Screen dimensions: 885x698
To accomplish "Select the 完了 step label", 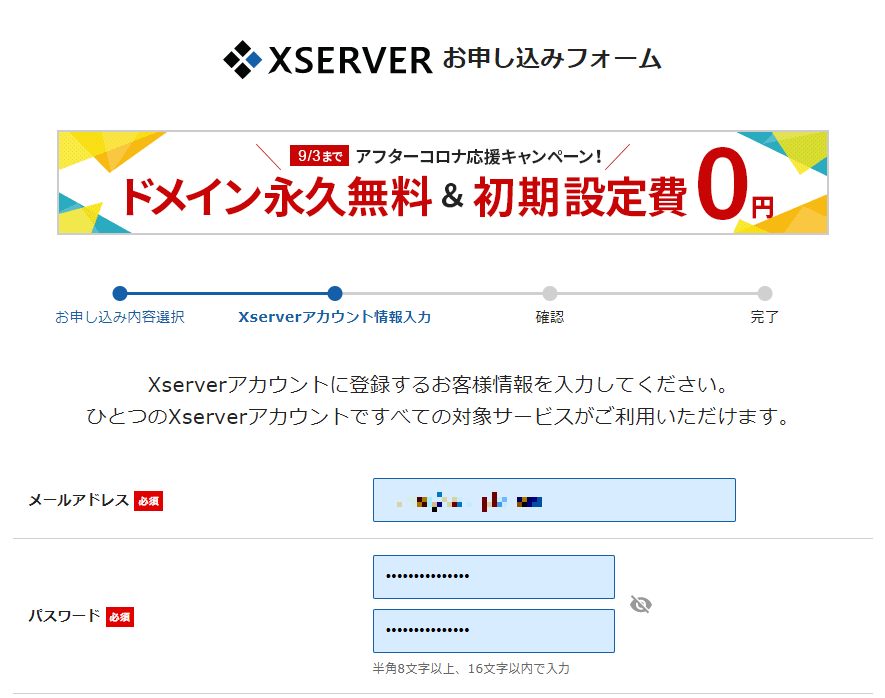I will click(x=765, y=317).
